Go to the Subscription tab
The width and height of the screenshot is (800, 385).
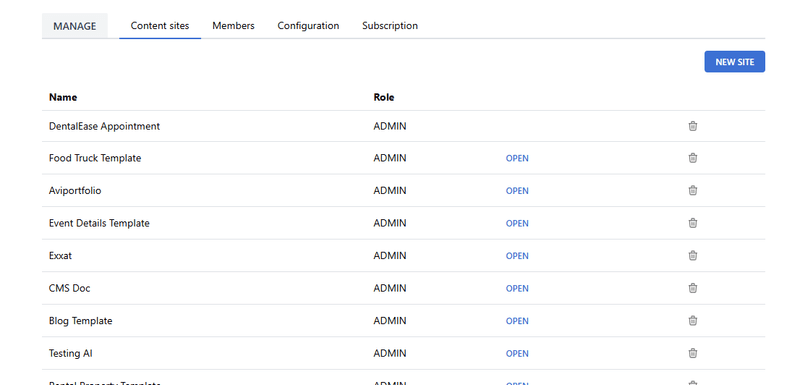pos(390,25)
